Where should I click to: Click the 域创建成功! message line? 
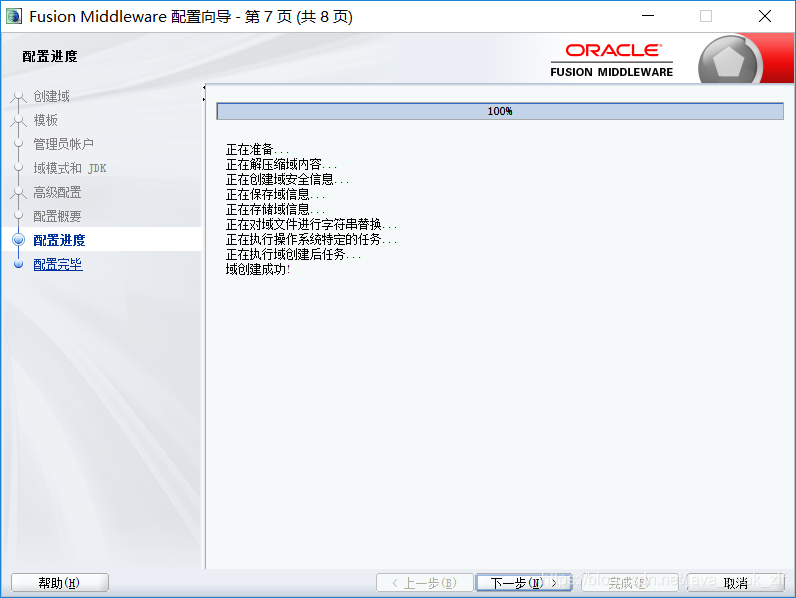[x=258, y=269]
